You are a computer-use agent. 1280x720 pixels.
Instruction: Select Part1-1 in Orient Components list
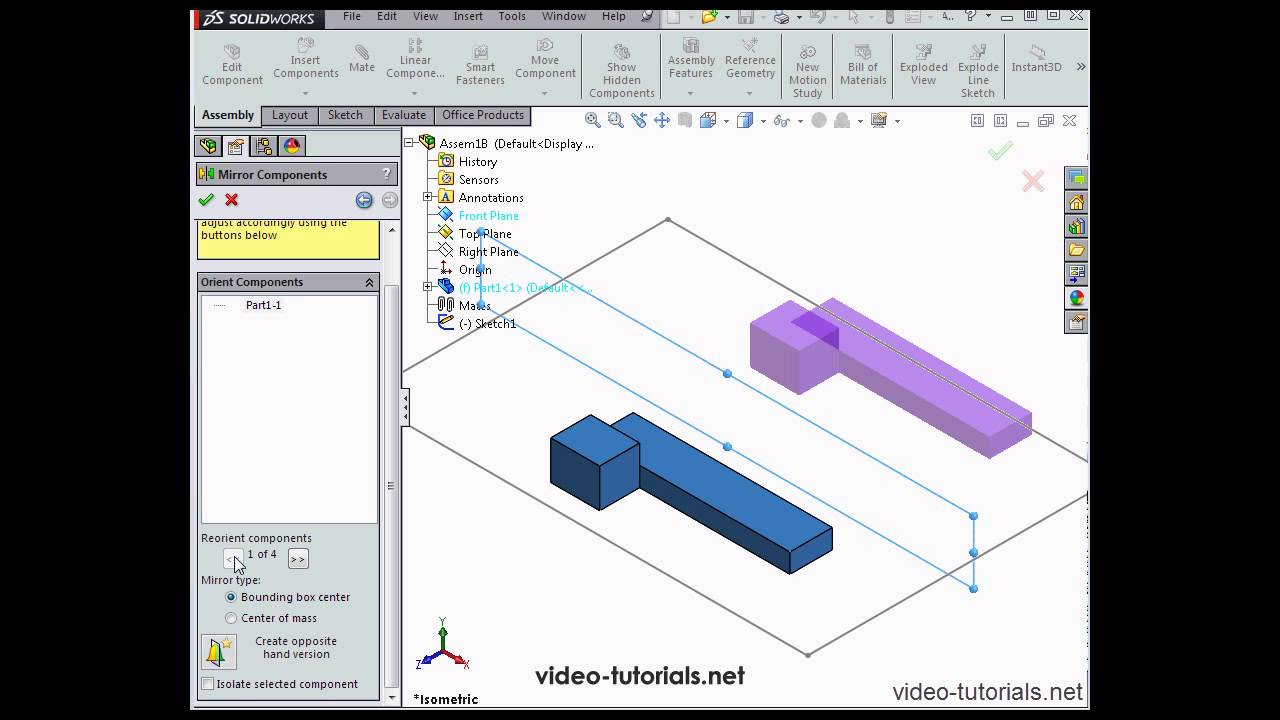click(x=263, y=305)
